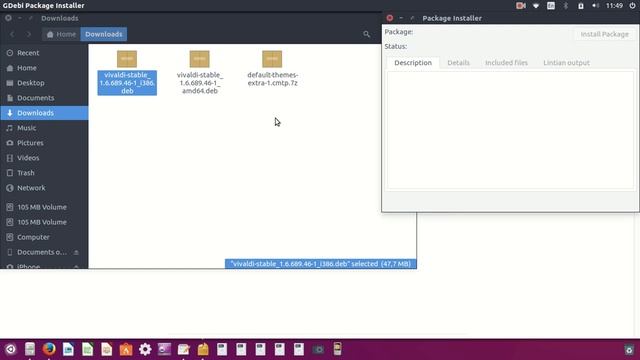The image size is (640, 360).
Task: Click Install Package button
Action: 604,34
